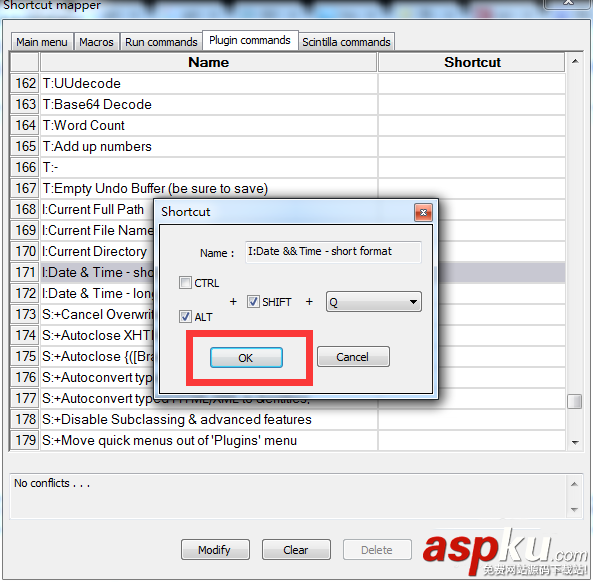Image resolution: width=593 pixels, height=582 pixels.
Task: Open the Run commands tab
Action: [x=161, y=42]
